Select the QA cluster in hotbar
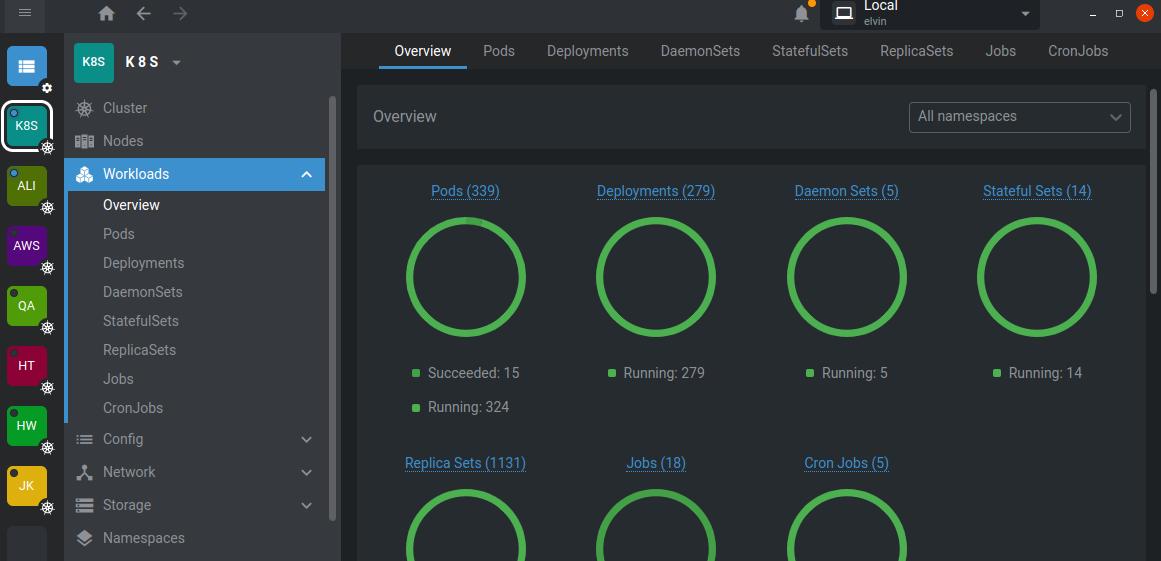Viewport: 1161px width, 561px height. pyautogui.click(x=27, y=306)
